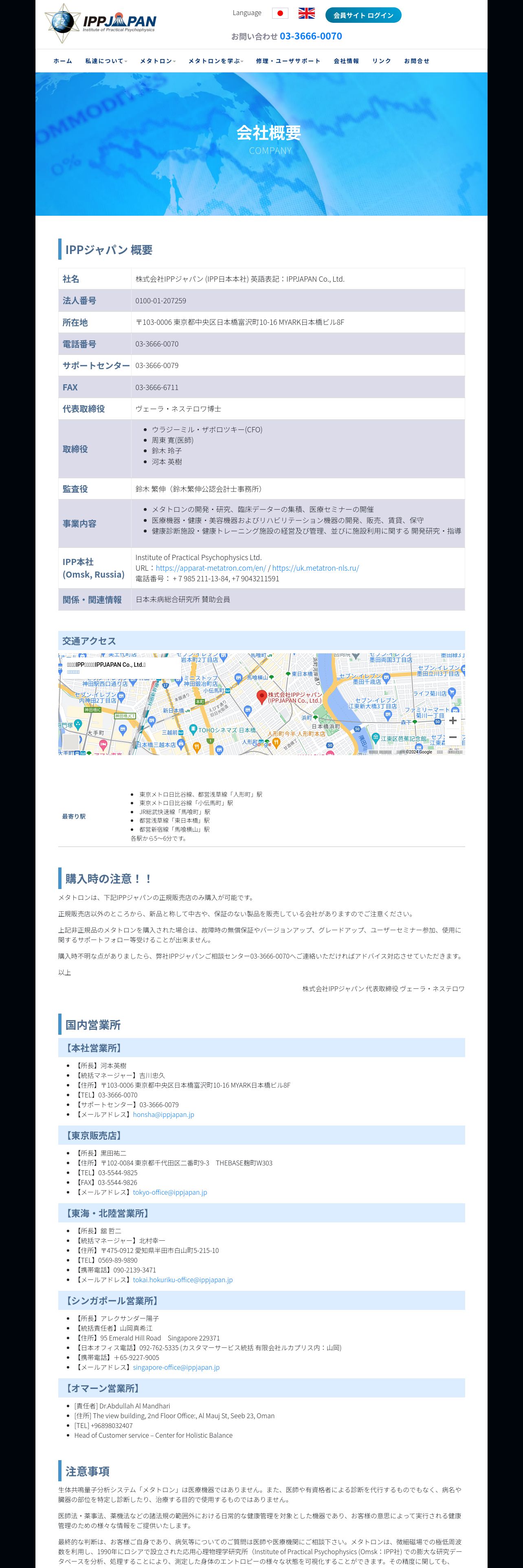Email tokai.hokuriku-office@ippjapan.jp

(x=182, y=1279)
